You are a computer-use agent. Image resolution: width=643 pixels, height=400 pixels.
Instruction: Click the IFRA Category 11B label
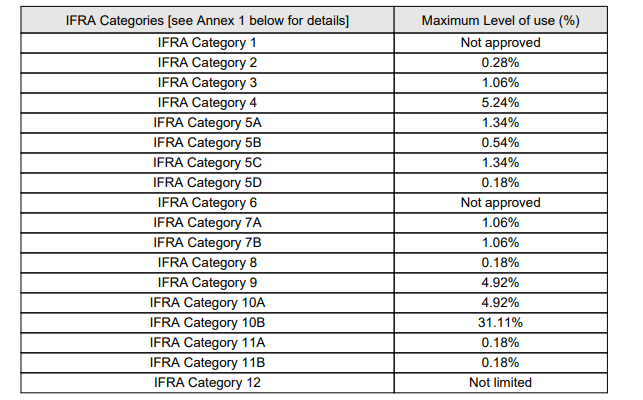(x=207, y=362)
